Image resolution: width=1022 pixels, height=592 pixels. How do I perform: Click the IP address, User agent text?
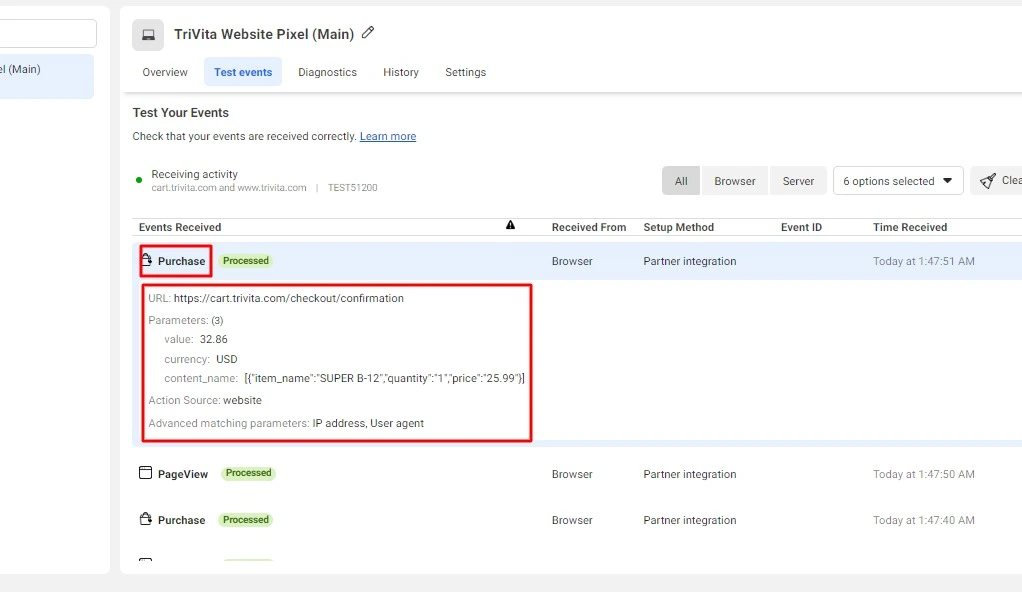click(368, 423)
